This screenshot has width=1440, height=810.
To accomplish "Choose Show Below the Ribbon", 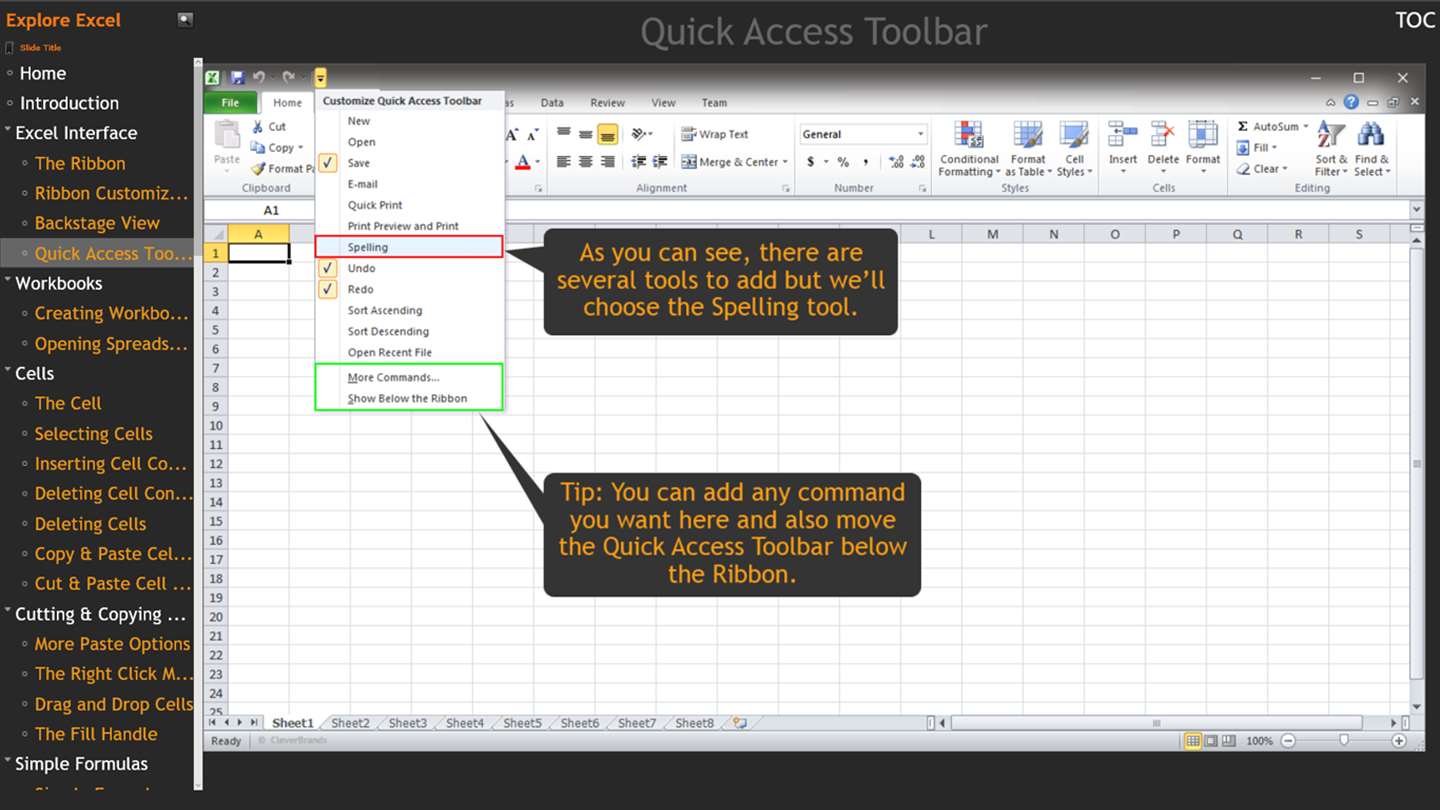I will point(409,398).
